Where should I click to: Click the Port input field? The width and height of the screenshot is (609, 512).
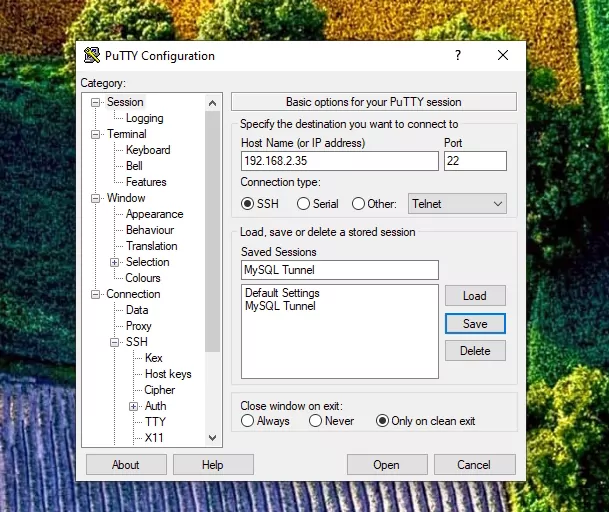click(475, 161)
